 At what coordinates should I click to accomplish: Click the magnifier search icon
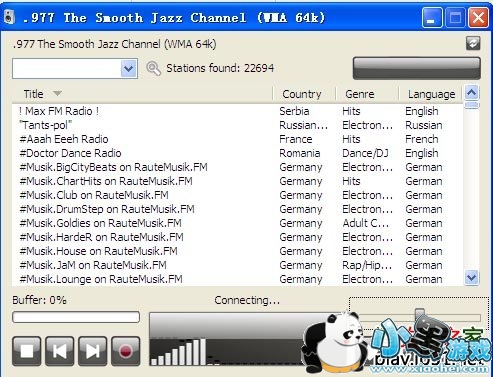[153, 68]
